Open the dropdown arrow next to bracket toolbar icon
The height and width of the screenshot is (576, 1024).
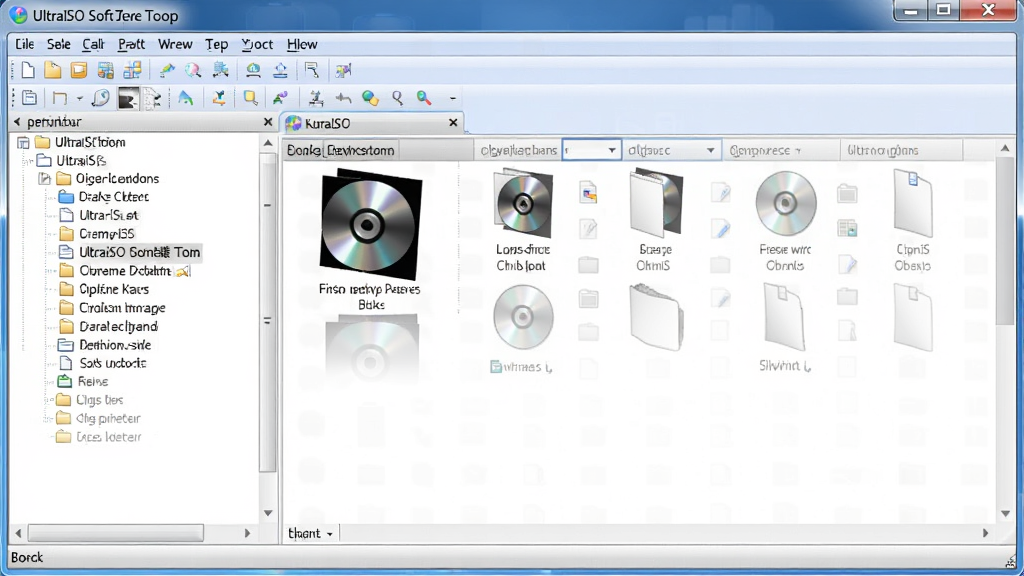coord(79,99)
